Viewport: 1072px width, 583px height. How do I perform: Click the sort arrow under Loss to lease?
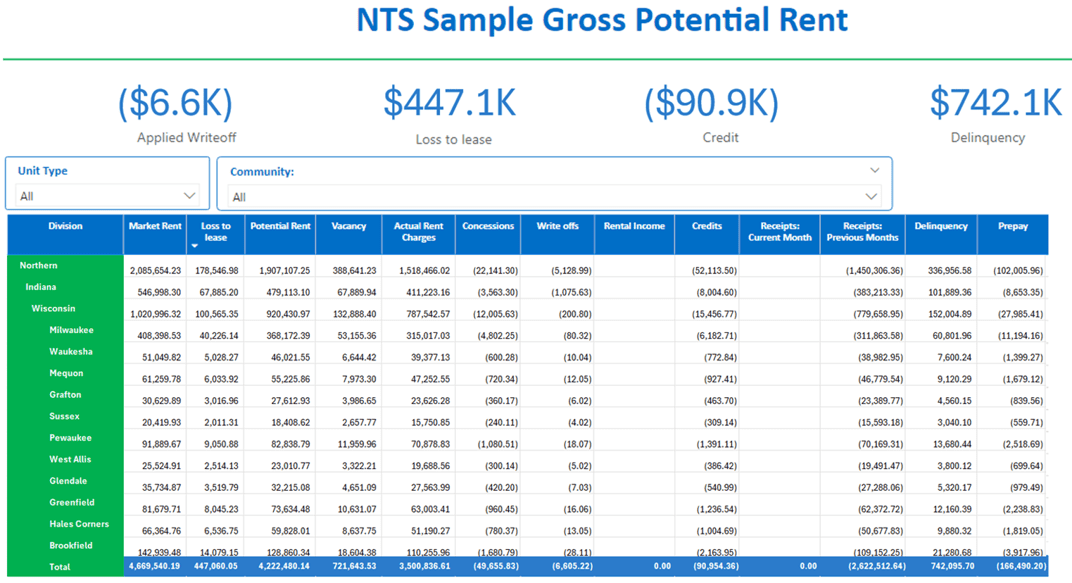194,247
